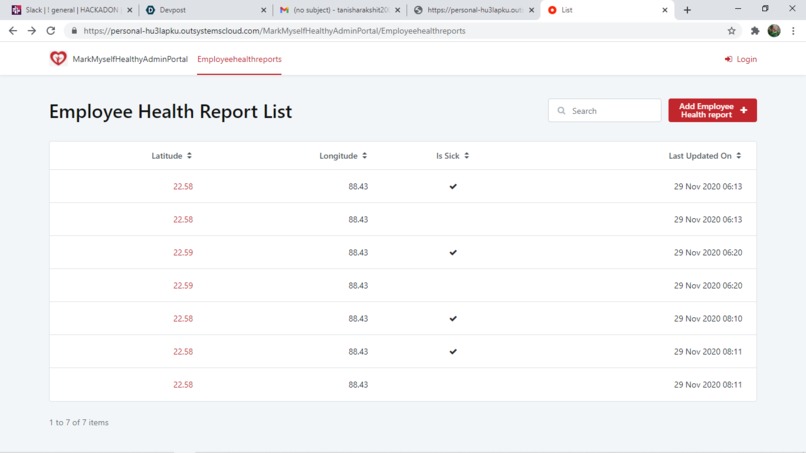Open the 22.58 latitude link dated 06:13 with checkmark
806x453 pixels.
(x=183, y=186)
